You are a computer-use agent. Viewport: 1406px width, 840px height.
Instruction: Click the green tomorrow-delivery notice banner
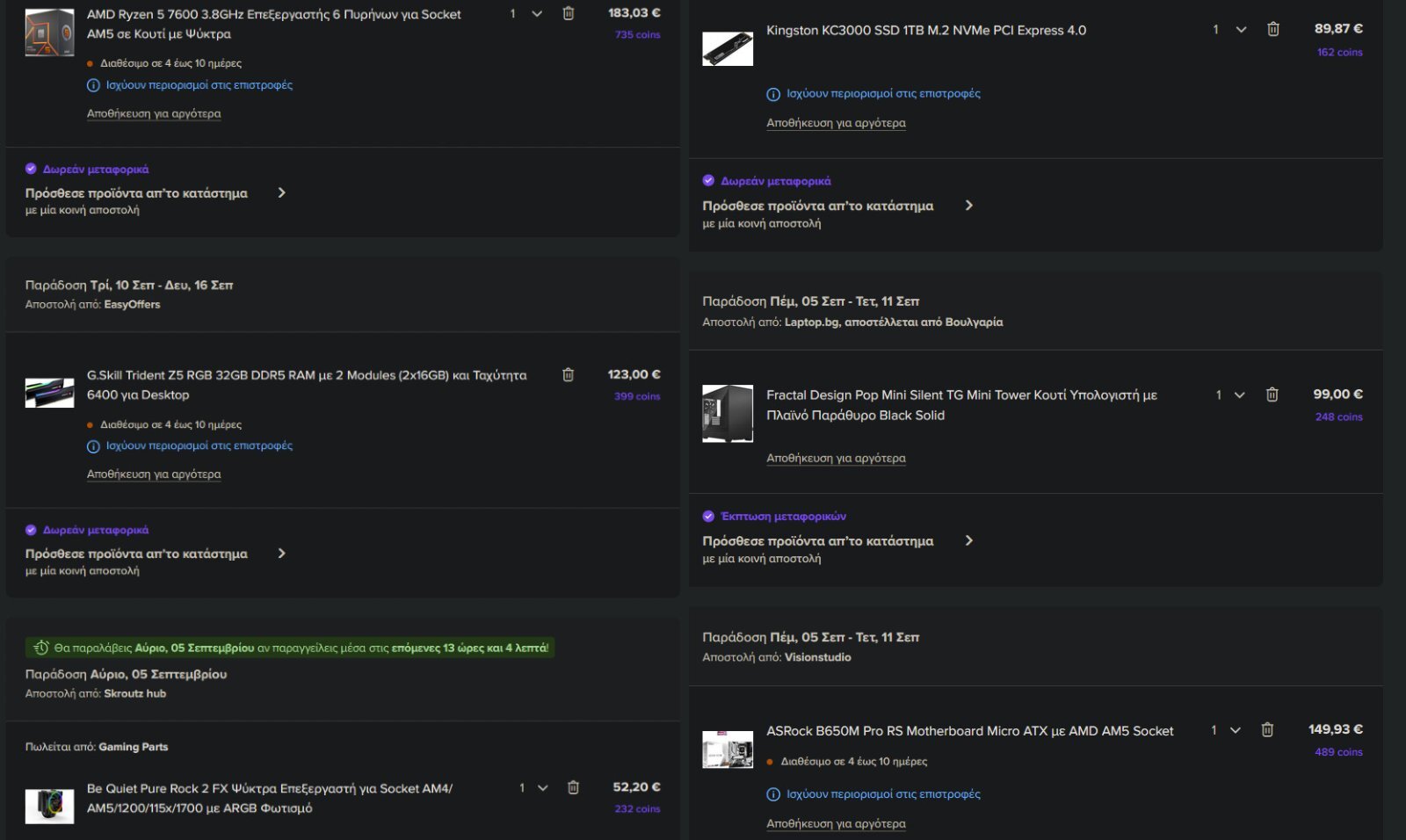(x=290, y=648)
